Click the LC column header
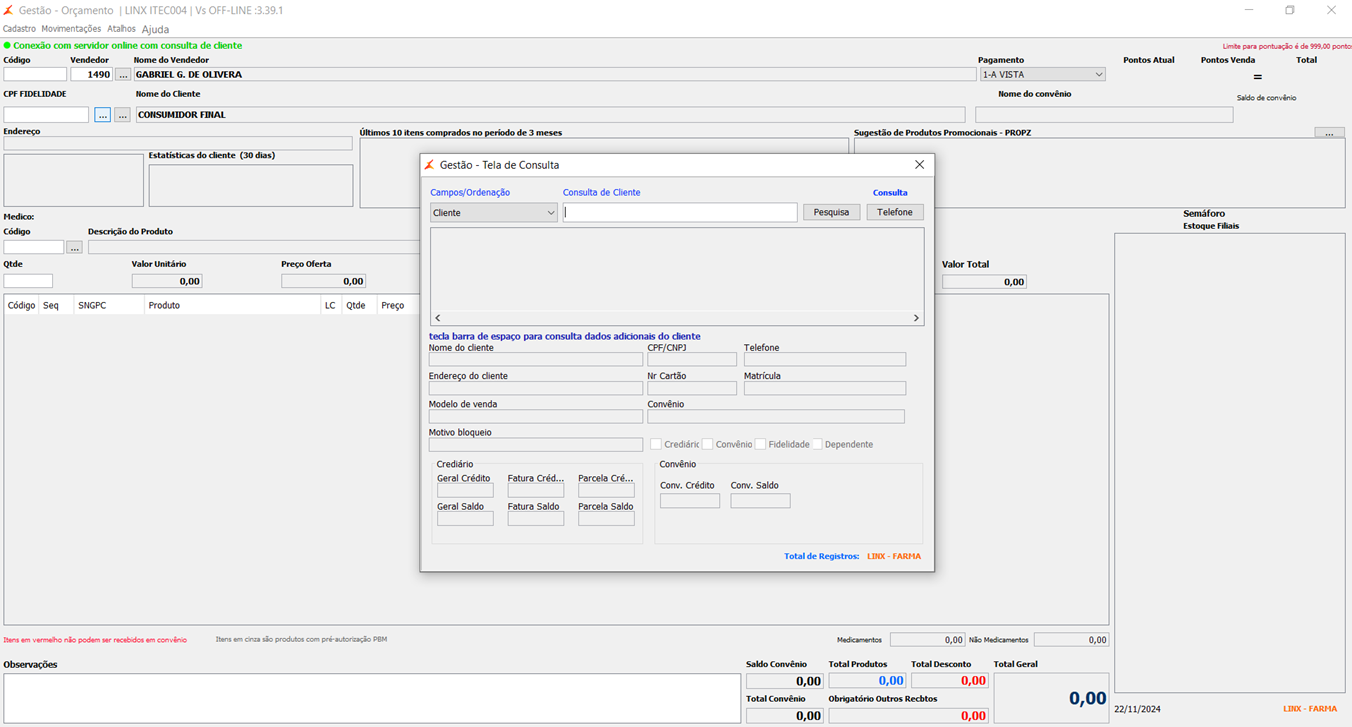The height and width of the screenshot is (727, 1352). tap(331, 305)
